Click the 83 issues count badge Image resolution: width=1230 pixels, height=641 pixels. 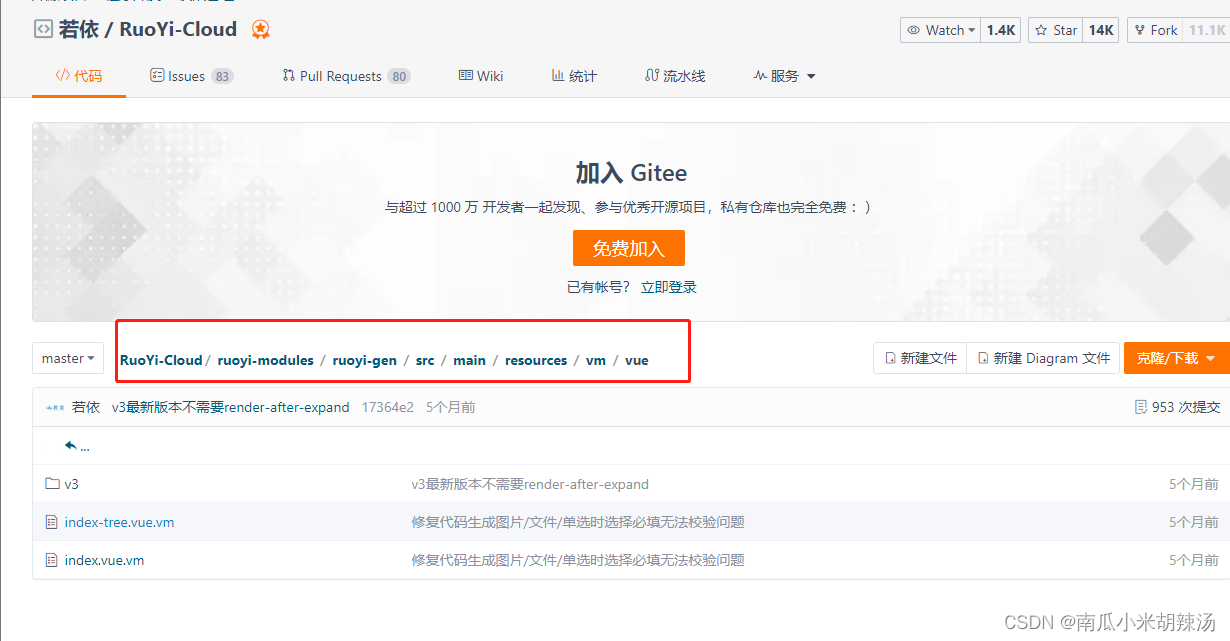click(222, 76)
